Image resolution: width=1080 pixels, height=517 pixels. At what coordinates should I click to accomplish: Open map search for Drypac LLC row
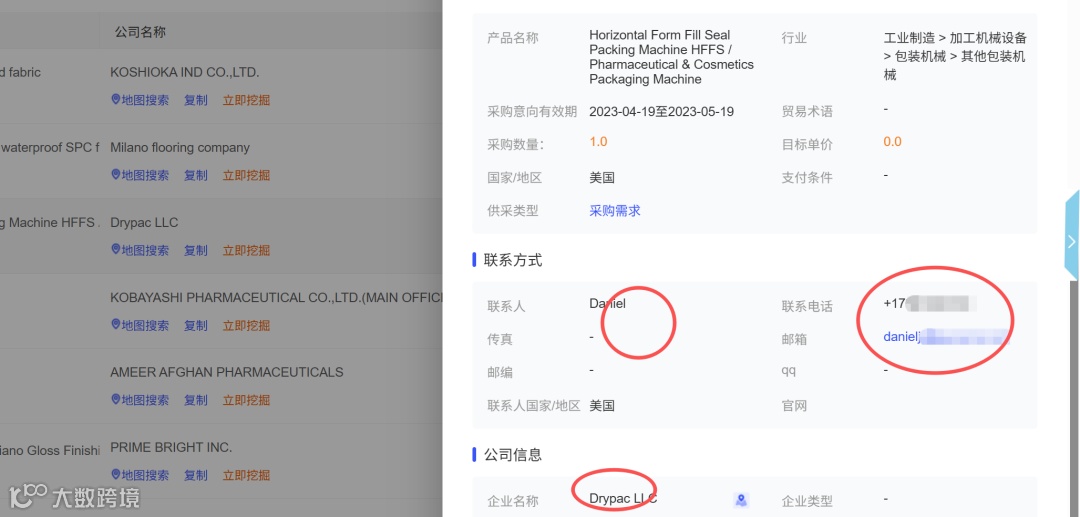click(140, 250)
